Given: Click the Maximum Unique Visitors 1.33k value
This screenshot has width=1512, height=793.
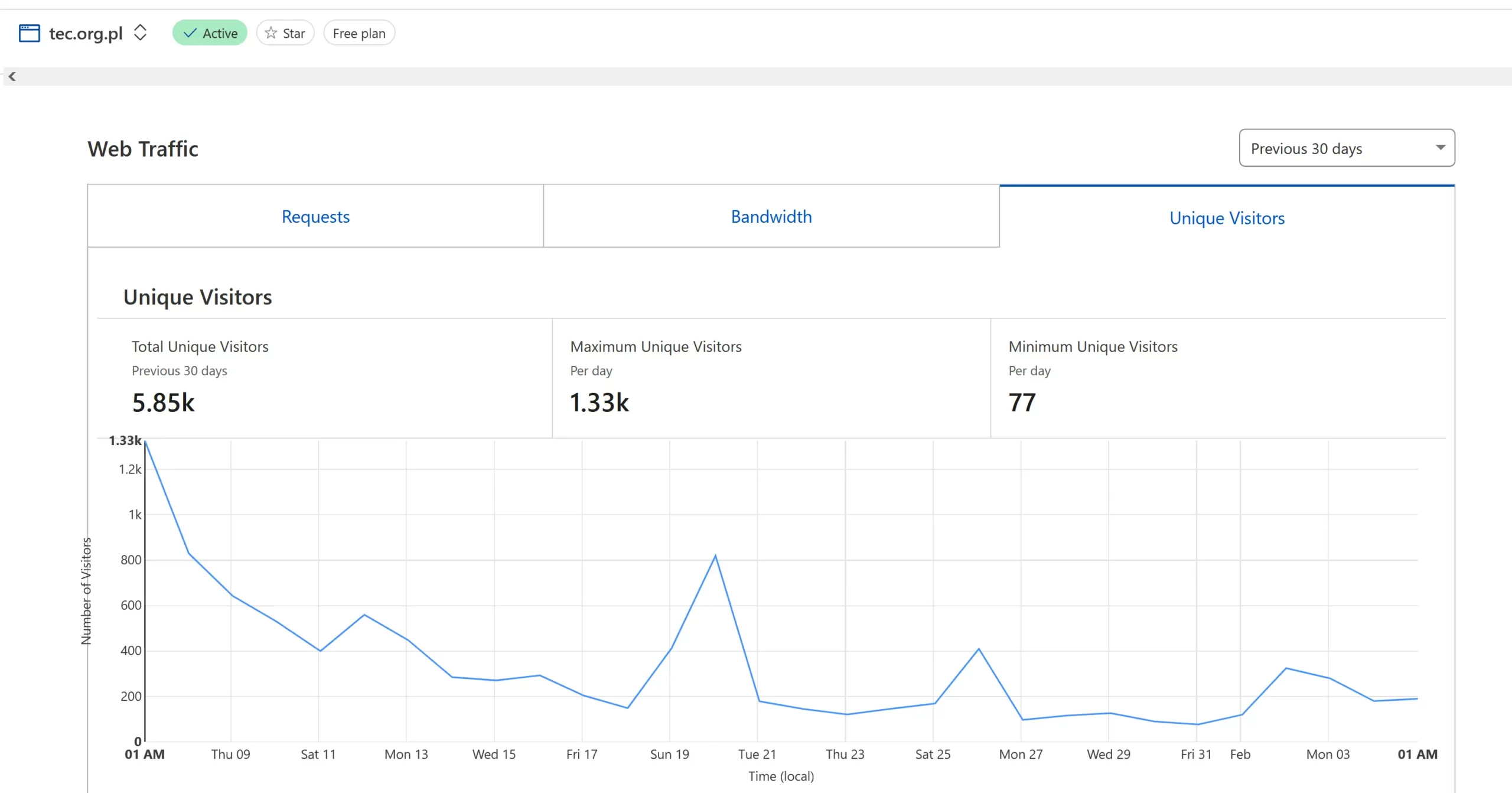Looking at the screenshot, I should coord(599,402).
